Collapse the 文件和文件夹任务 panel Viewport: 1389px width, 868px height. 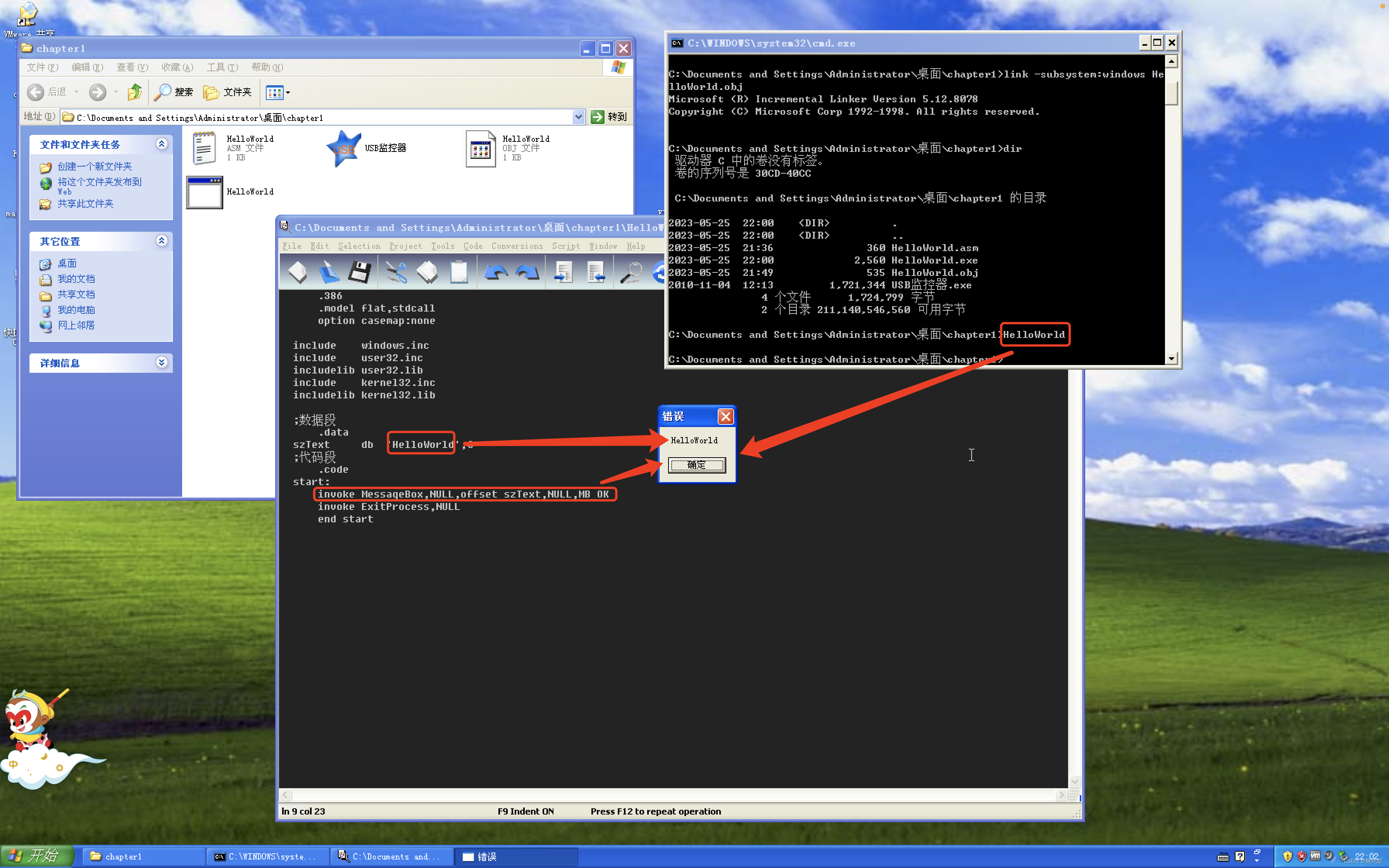tap(161, 144)
